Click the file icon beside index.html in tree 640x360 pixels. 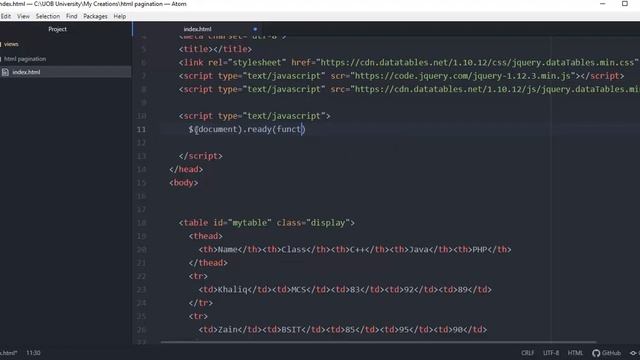tap(5, 72)
